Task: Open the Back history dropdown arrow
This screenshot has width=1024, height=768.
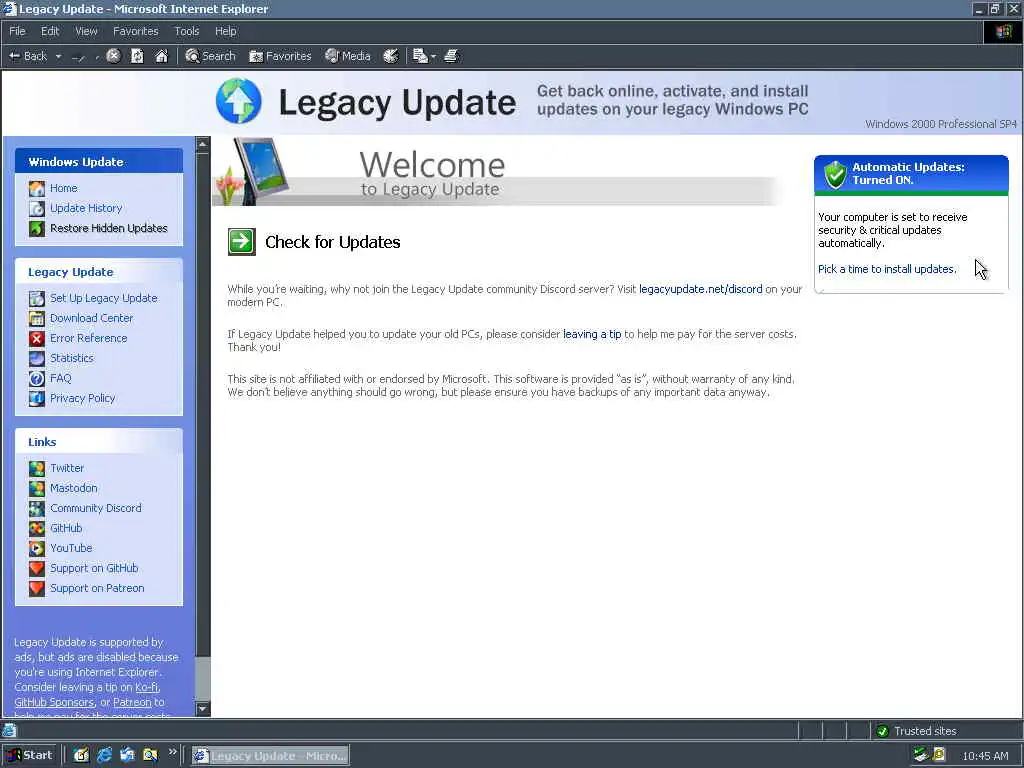Action: coord(58,56)
